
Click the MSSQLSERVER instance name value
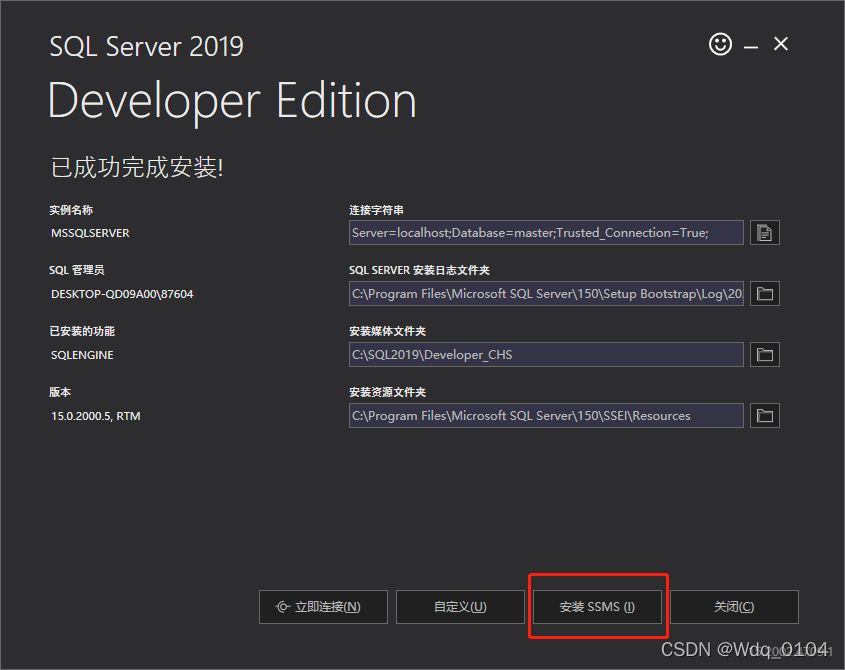click(x=90, y=233)
